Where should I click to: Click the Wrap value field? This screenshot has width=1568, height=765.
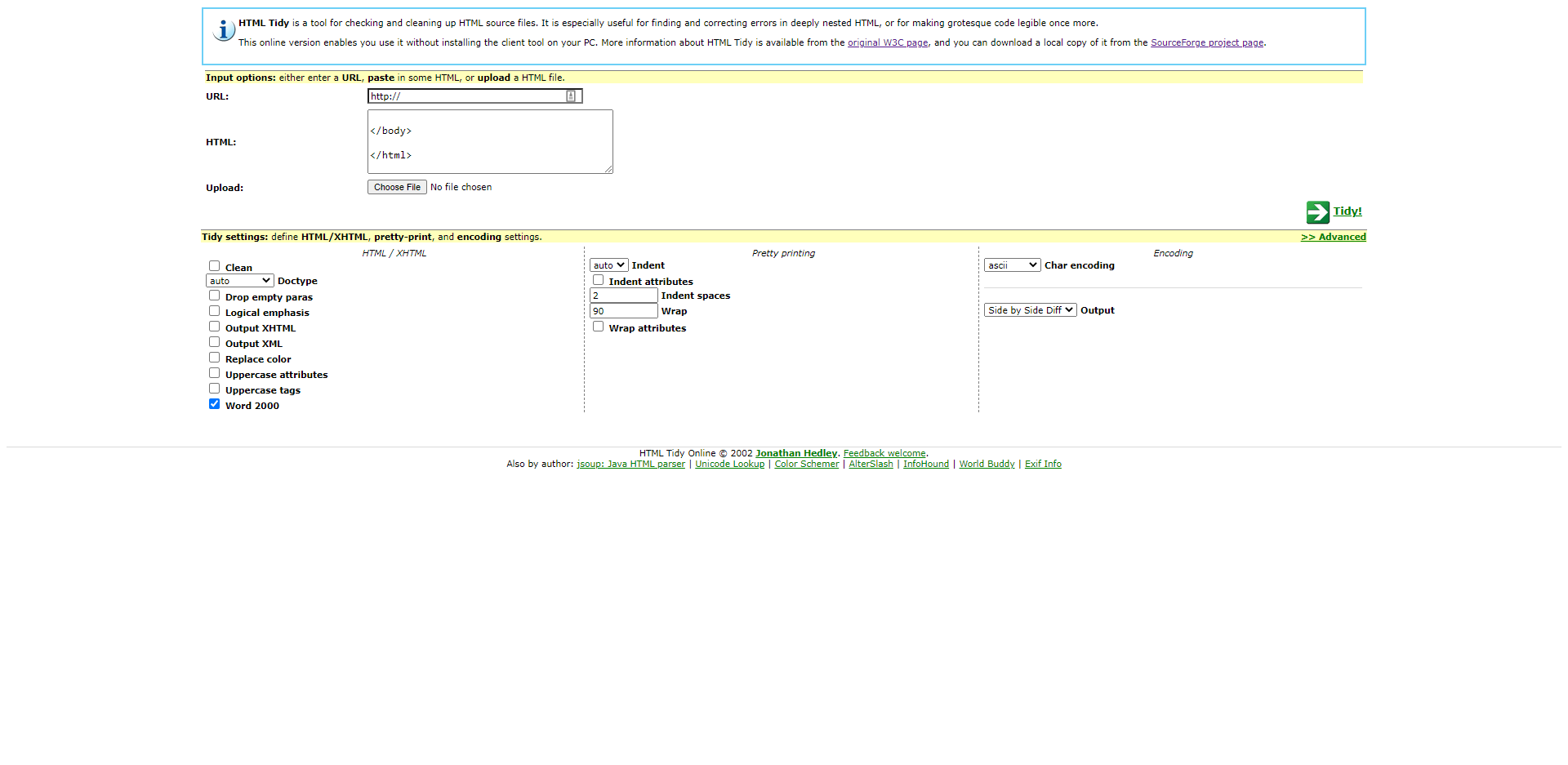(x=624, y=311)
